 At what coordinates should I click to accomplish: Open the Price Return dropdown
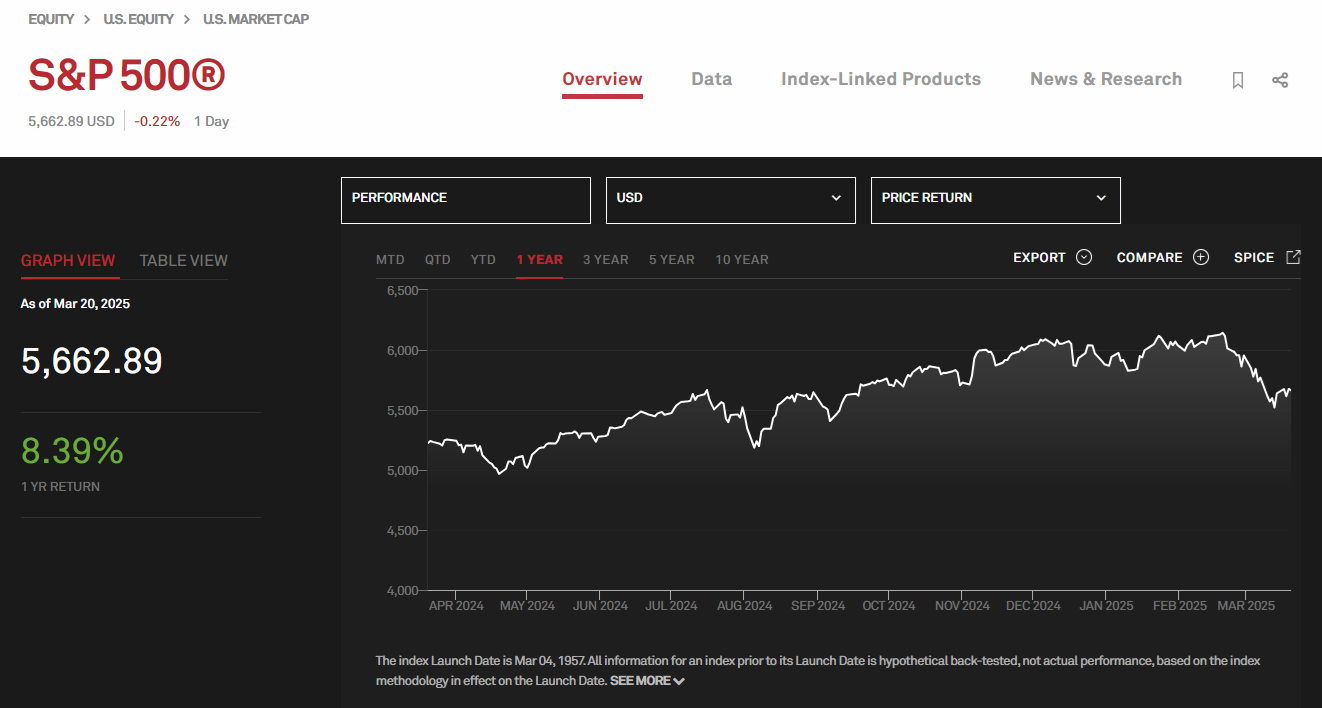[996, 200]
